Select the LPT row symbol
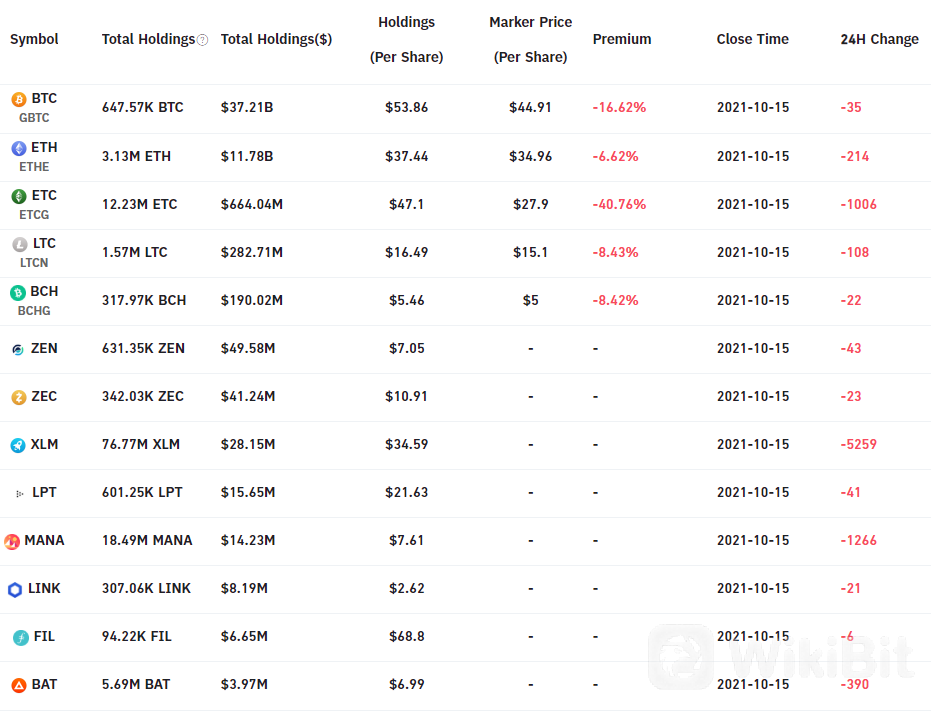This screenshot has height=712, width=931. click(44, 492)
